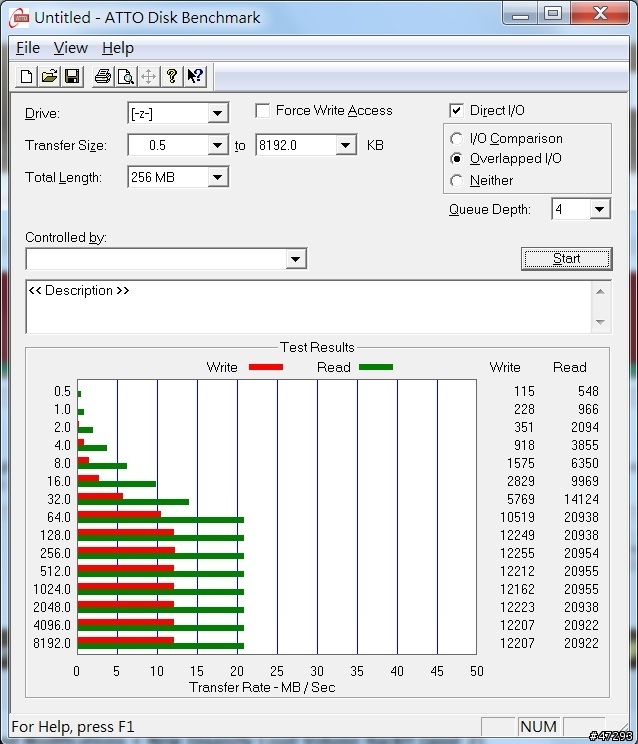This screenshot has width=638, height=744.
Task: Click the Save floppy disk icon
Action: point(72,76)
